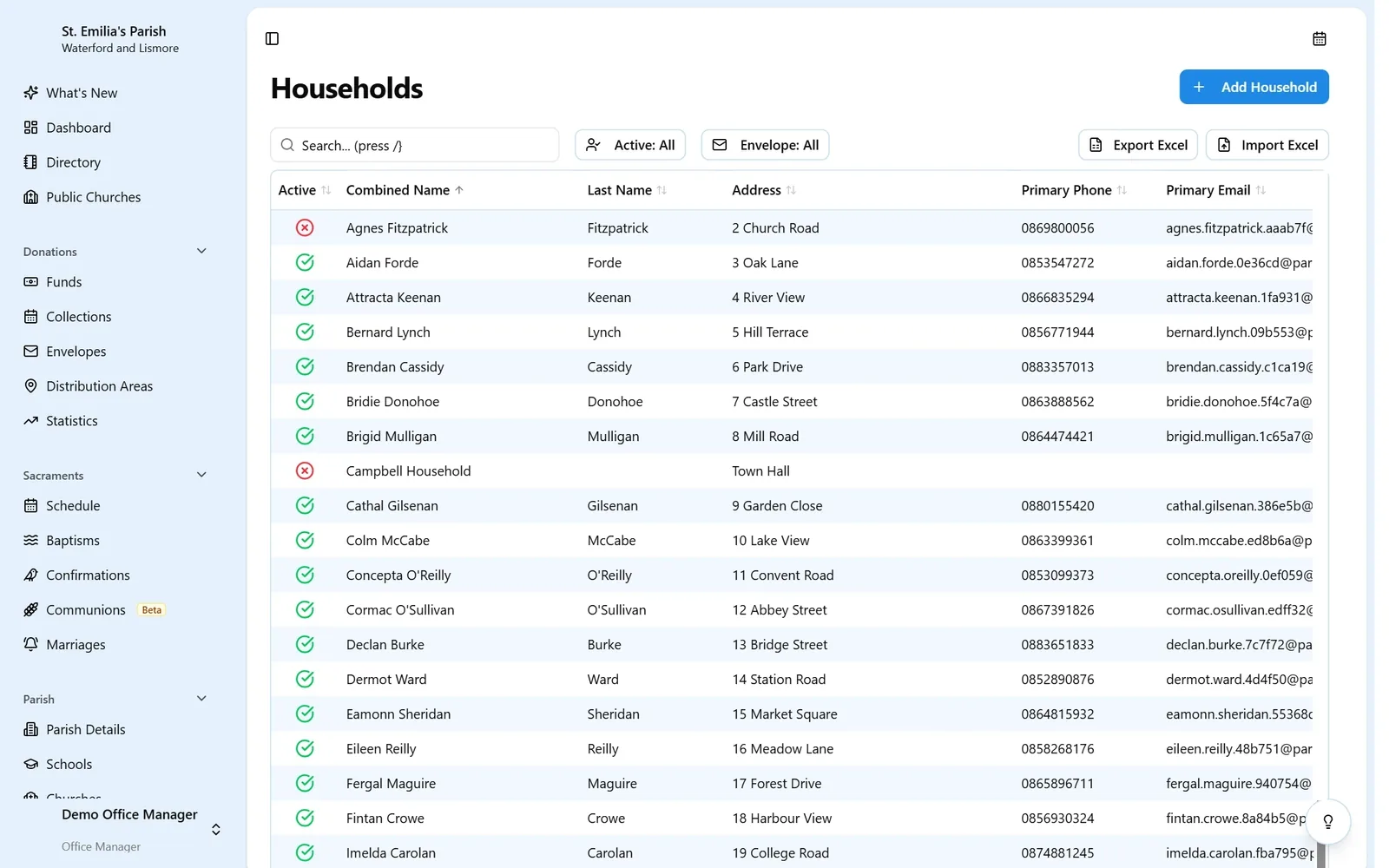Toggle active status for Brendan Cassidy
This screenshot has height=868, width=1389.
pyautogui.click(x=305, y=366)
